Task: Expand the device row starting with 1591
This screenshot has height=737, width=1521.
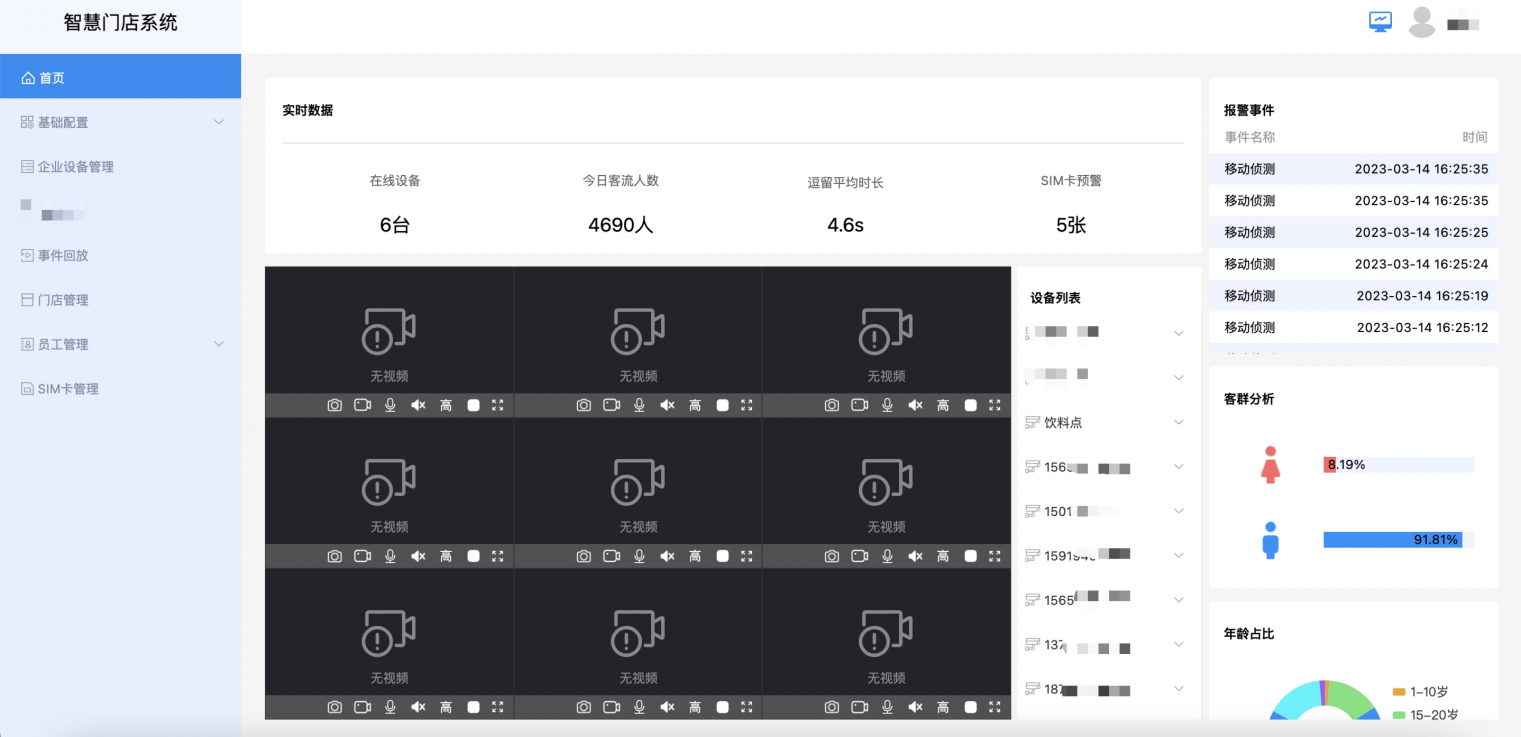Action: pyautogui.click(x=1178, y=555)
